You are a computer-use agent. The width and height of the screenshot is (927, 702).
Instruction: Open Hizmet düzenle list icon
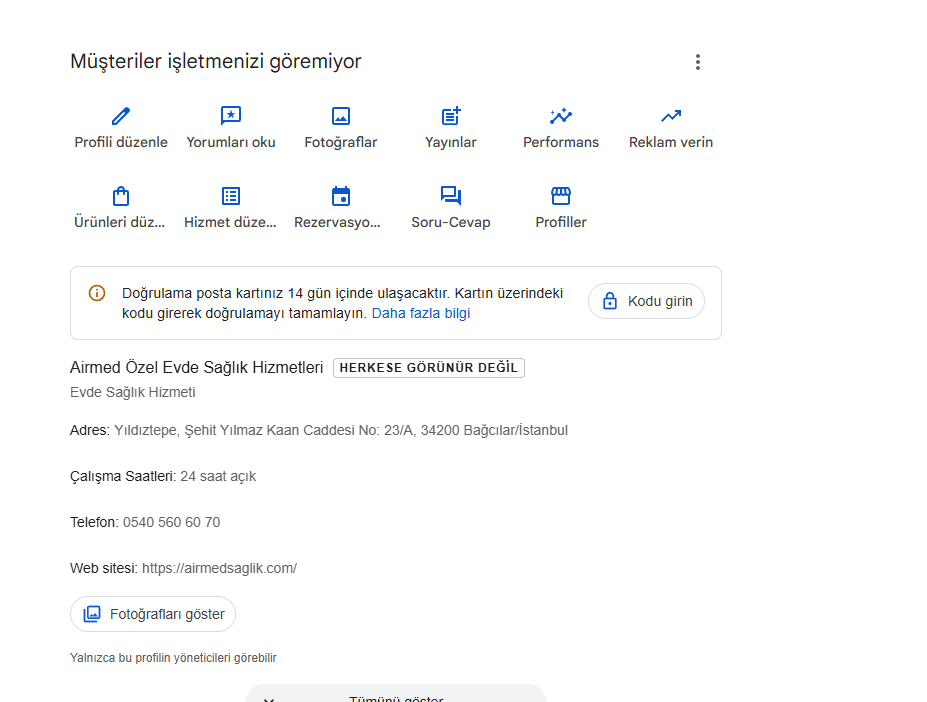pos(231,196)
